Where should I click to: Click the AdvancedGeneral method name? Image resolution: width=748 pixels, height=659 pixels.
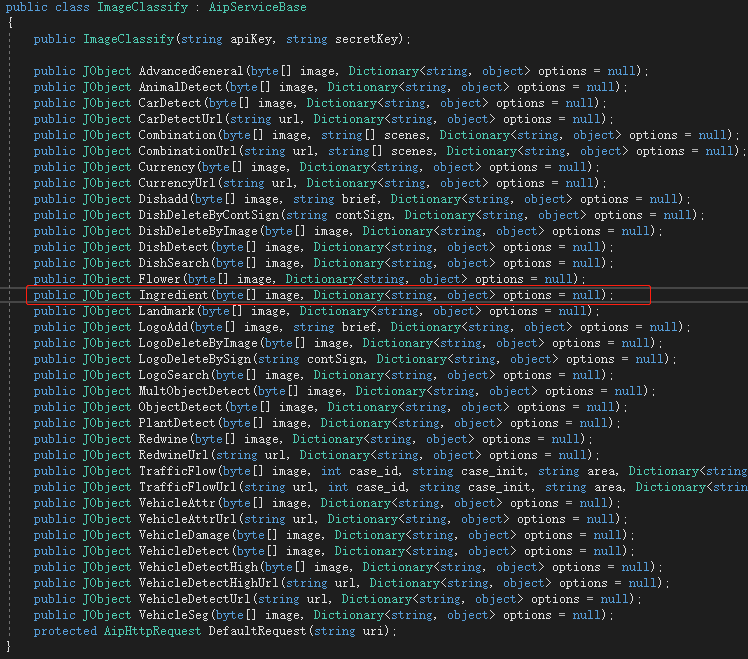click(191, 71)
